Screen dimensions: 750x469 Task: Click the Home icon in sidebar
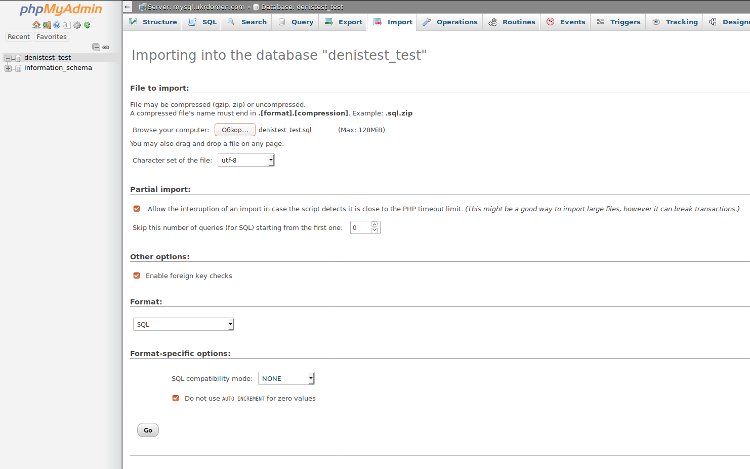click(37, 25)
